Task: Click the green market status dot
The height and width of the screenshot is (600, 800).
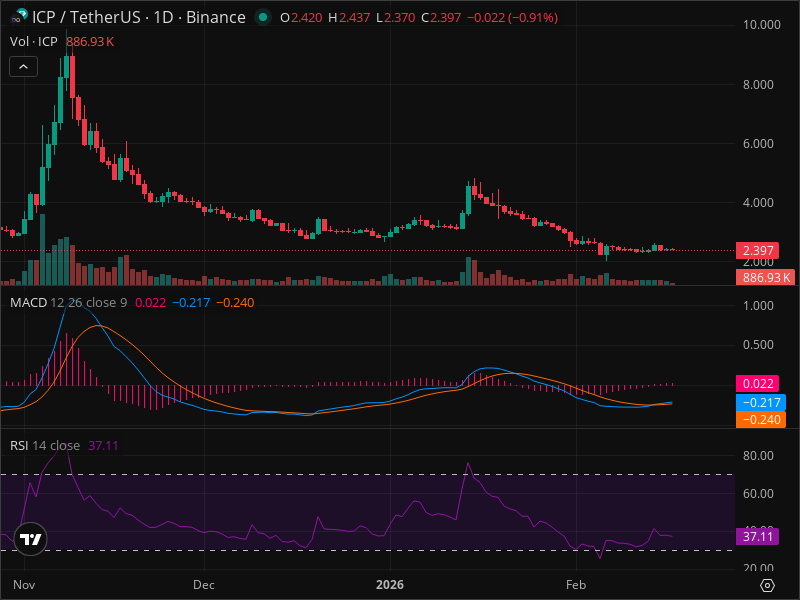Action: (x=263, y=17)
